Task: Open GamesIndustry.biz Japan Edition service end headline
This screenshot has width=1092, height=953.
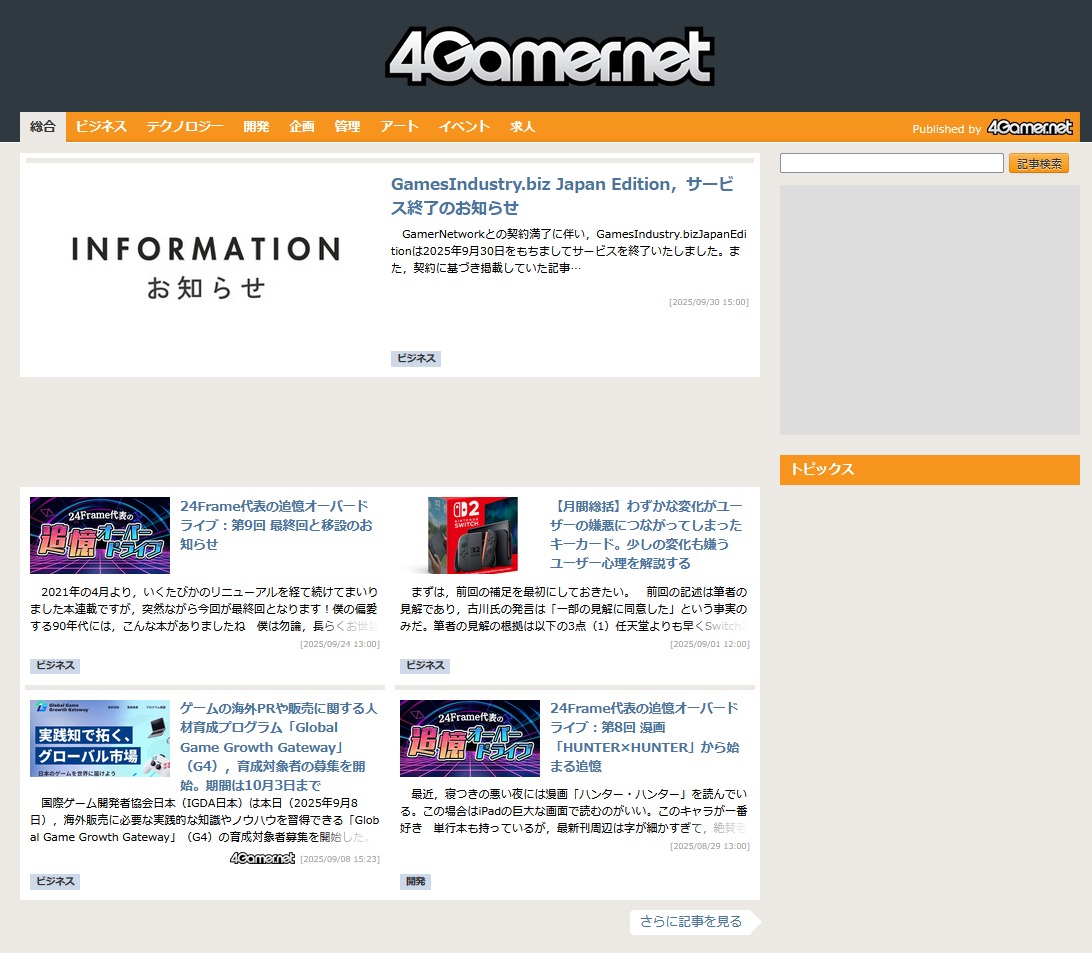Action: click(563, 196)
